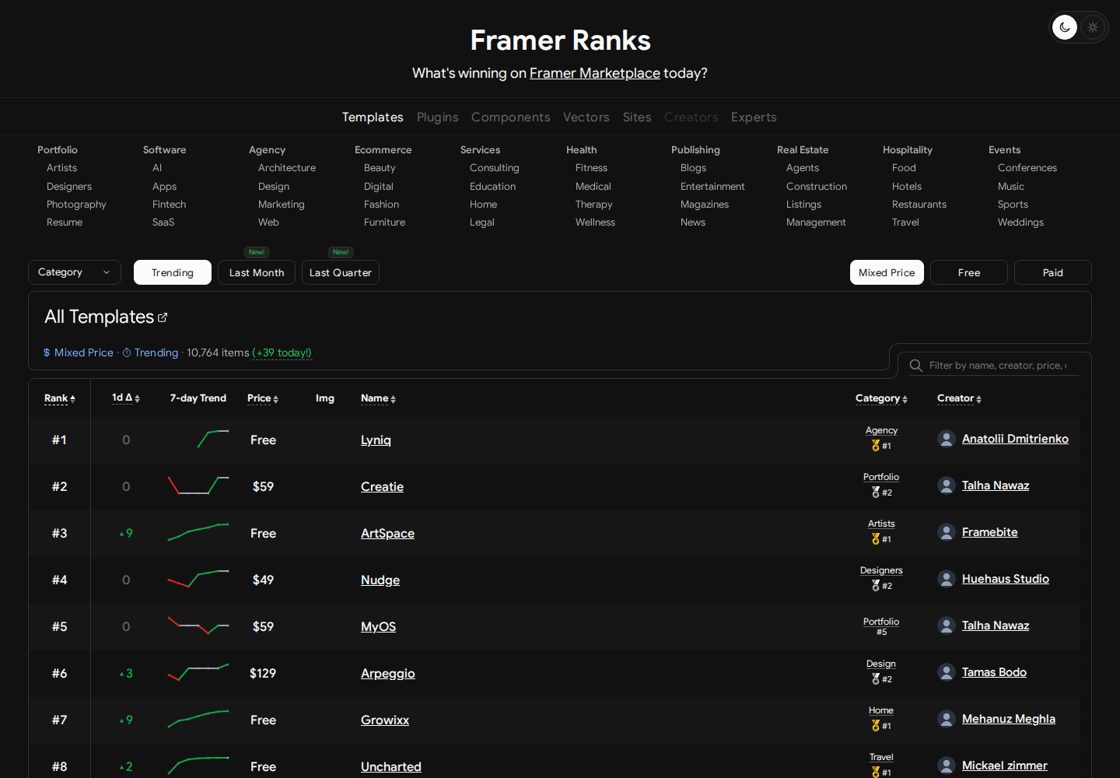Open the Templates tab

tap(372, 117)
